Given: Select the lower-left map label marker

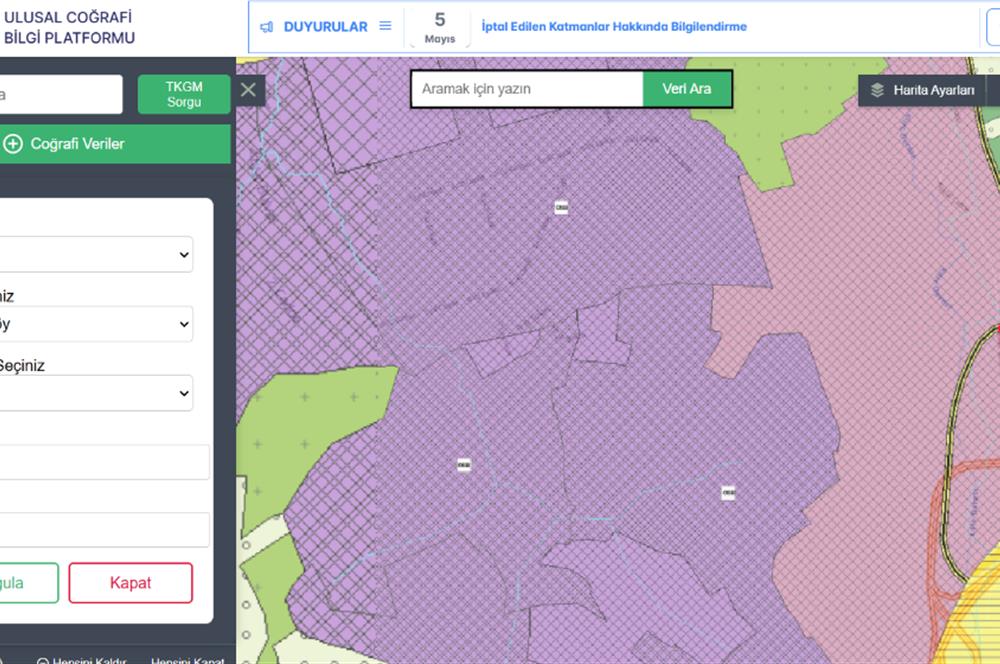Looking at the screenshot, I should click(x=464, y=465).
